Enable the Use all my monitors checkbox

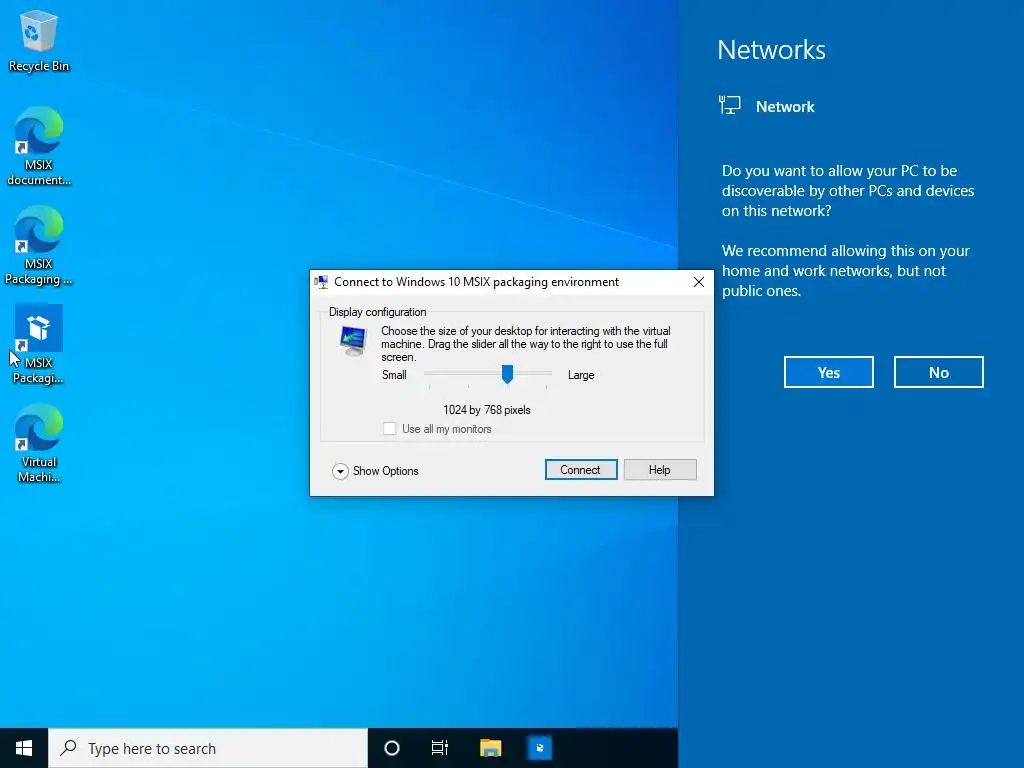click(389, 429)
